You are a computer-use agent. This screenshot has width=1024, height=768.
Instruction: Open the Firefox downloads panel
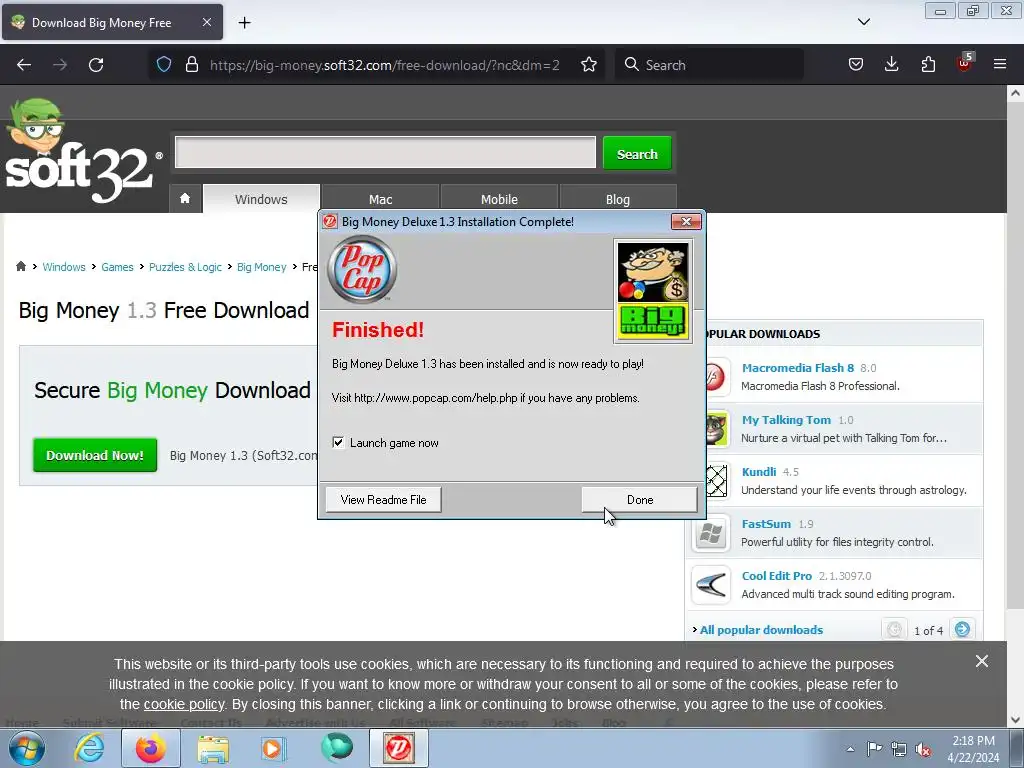point(891,65)
